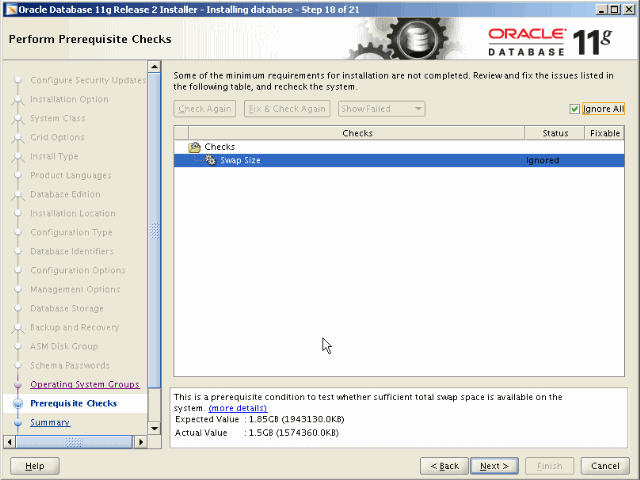
Task: Click the Checks column header
Action: [357, 133]
